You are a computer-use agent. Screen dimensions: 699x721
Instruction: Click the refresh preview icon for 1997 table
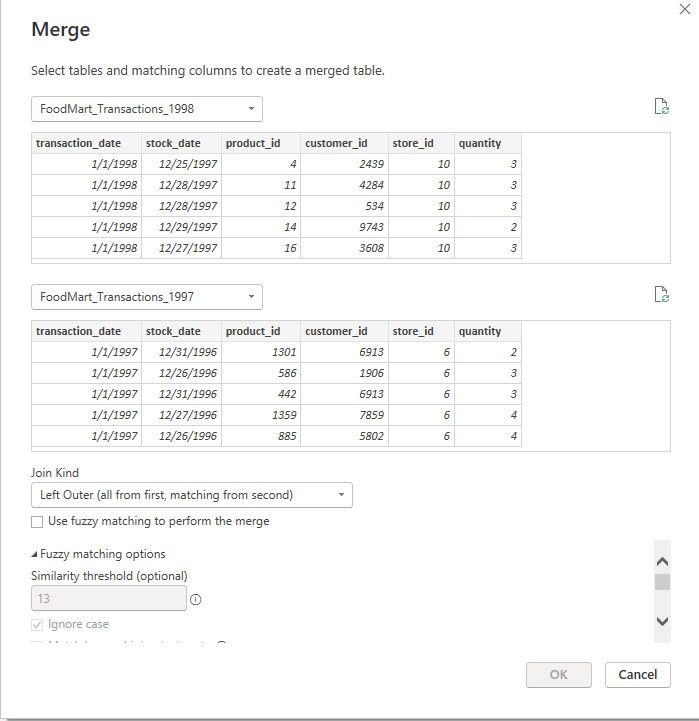(x=661, y=294)
